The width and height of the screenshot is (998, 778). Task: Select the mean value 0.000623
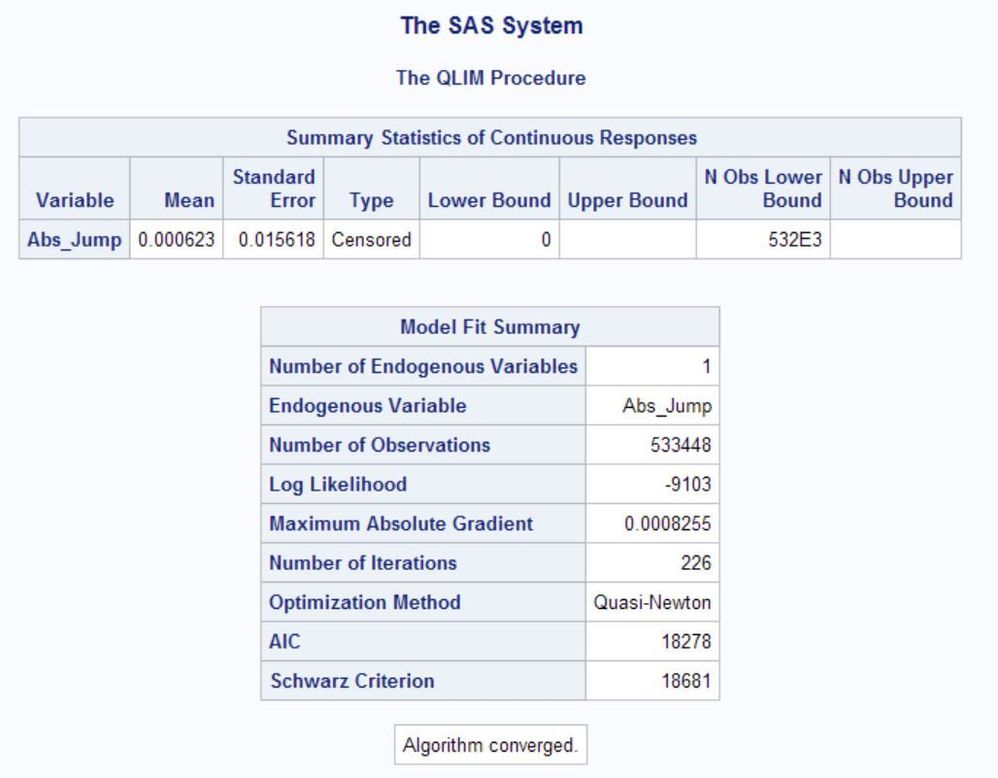coord(177,241)
